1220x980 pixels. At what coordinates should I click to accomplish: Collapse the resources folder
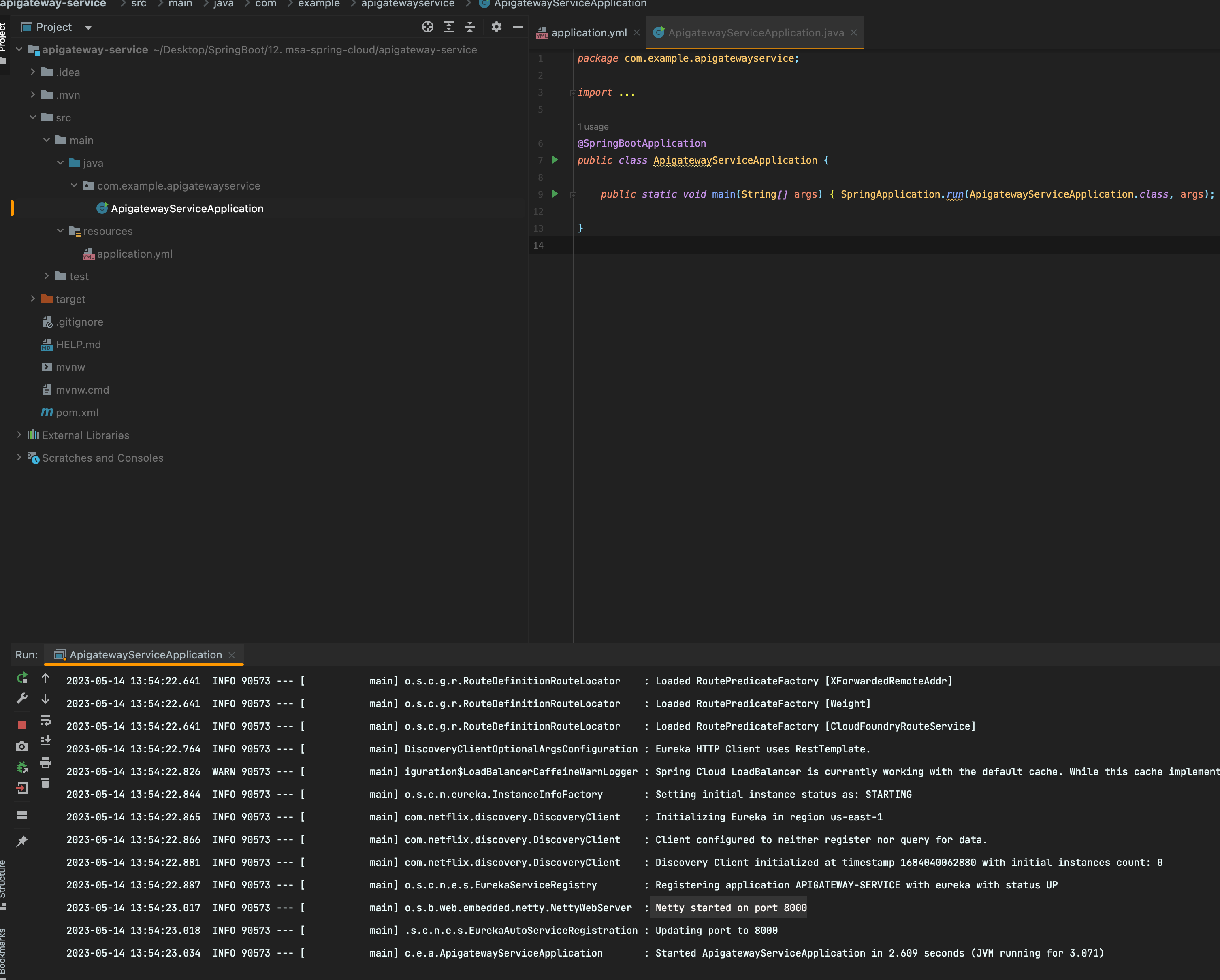coord(60,231)
